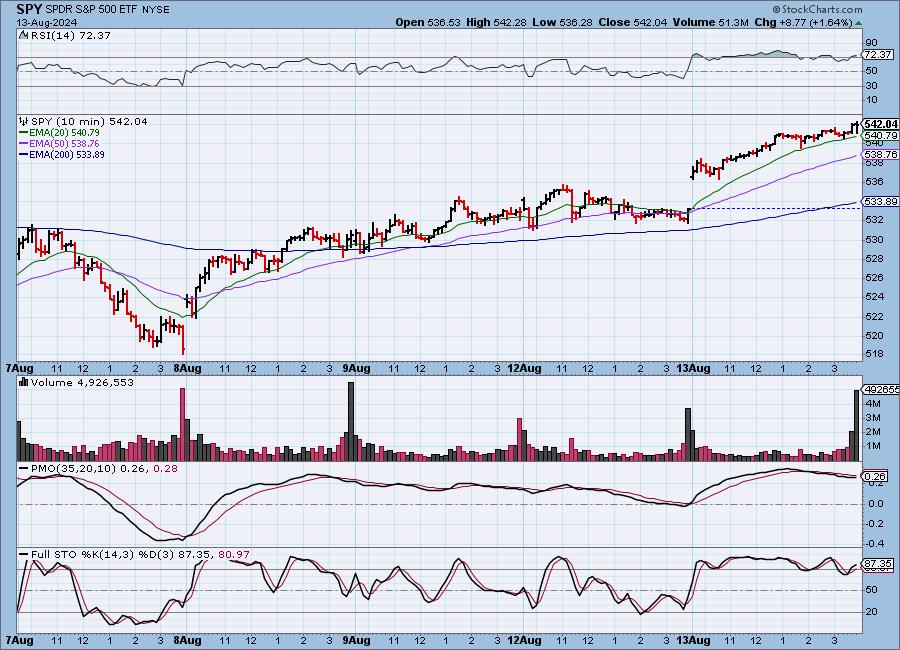Viewport: 900px width, 650px height.
Task: Click the purple-bordered 538.76 tag on price axis
Action: 880,154
